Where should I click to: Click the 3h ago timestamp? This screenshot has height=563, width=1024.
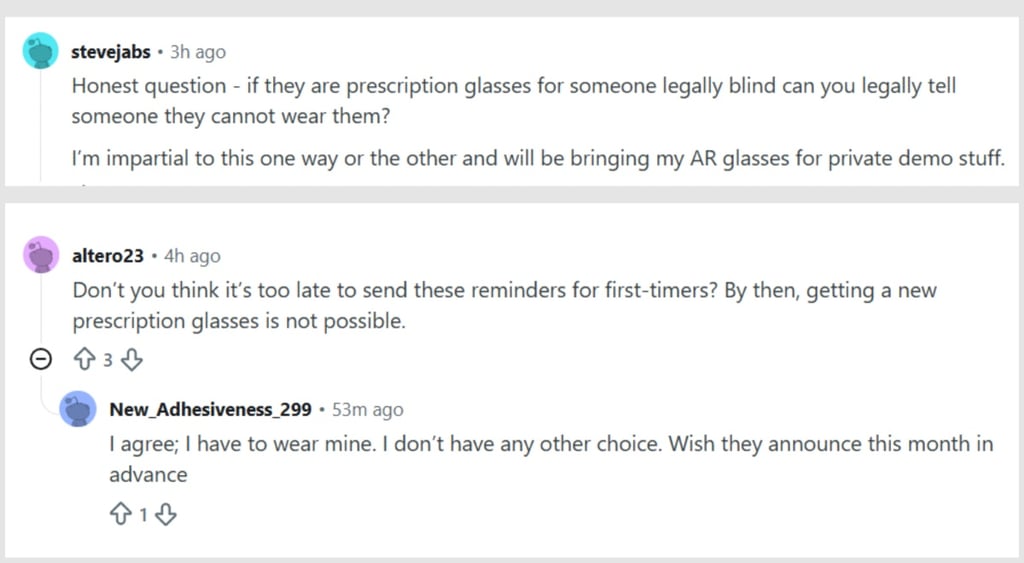(198, 52)
